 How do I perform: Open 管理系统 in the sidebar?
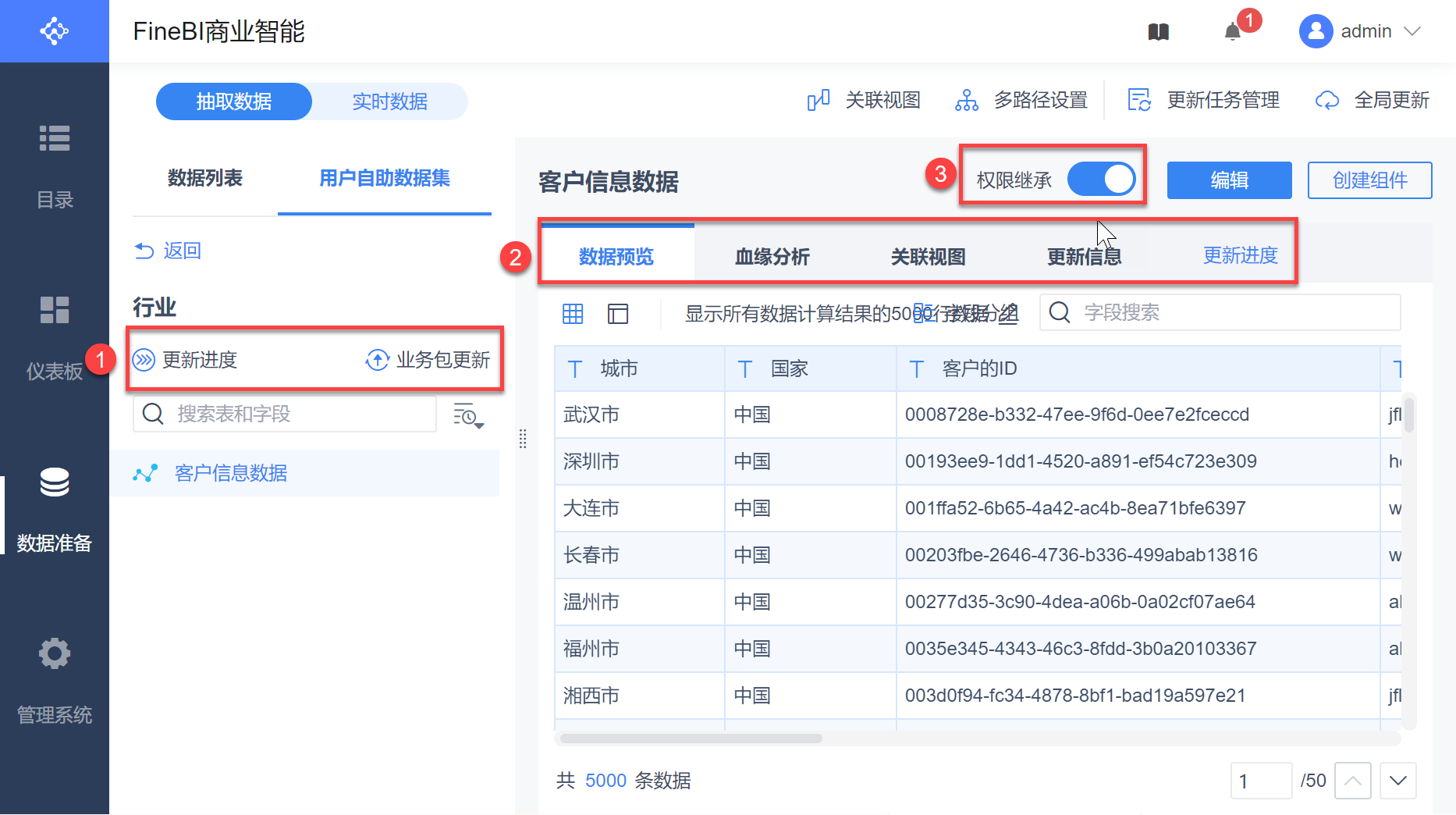[x=55, y=682]
